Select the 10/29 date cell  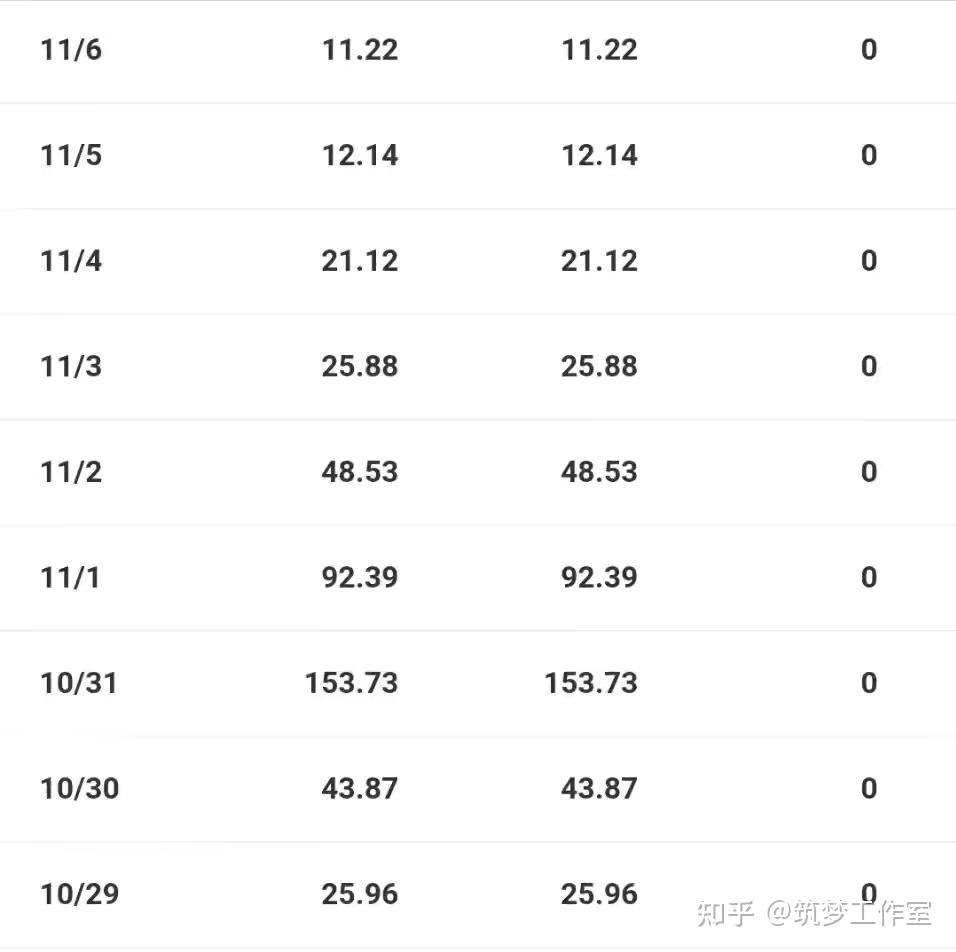80,894
